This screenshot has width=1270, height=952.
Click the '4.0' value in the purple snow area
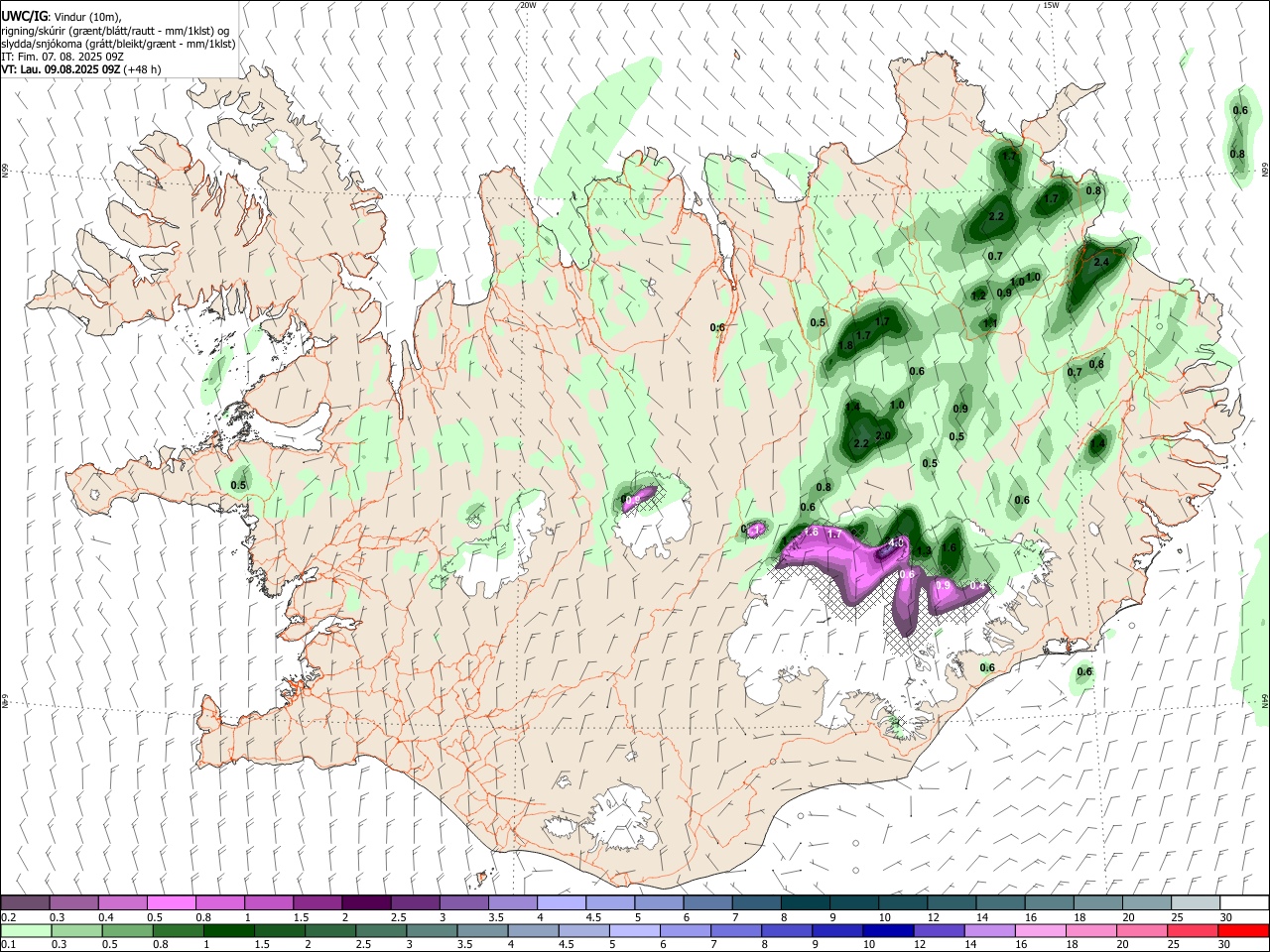[x=896, y=542]
